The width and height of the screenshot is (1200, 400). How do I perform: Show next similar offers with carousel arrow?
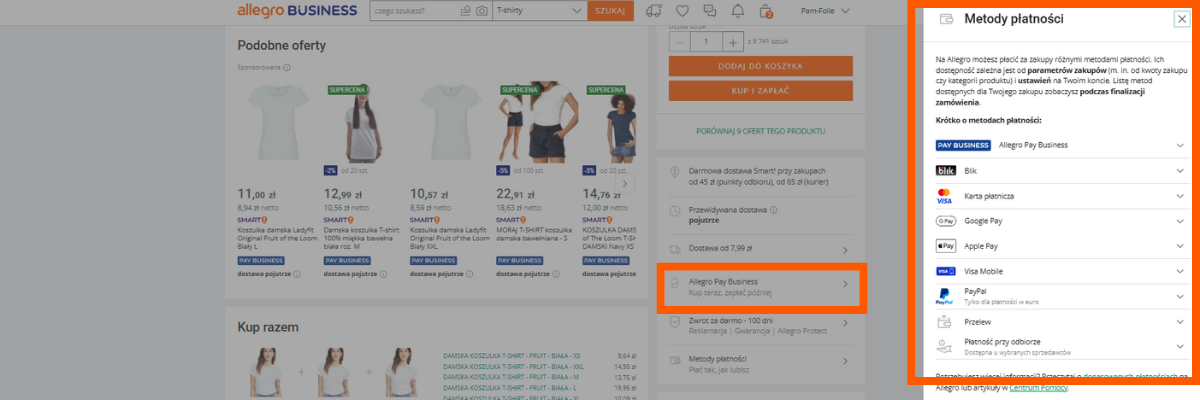(625, 183)
